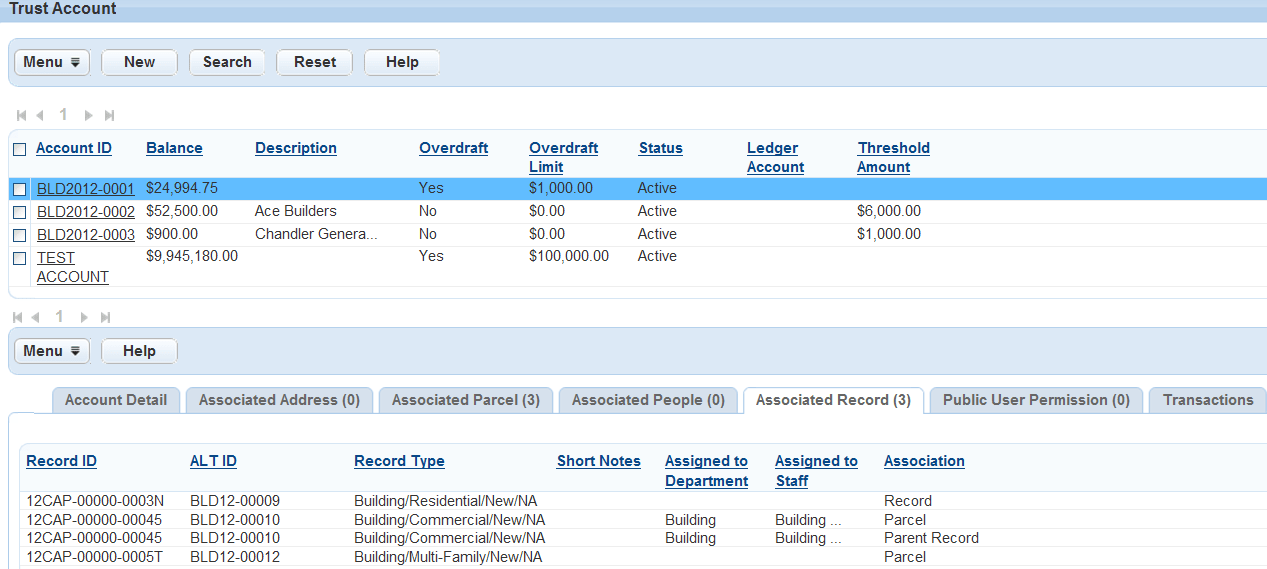Expand the lower Menu dropdown above the tabs
The height and width of the screenshot is (569, 1267).
[x=52, y=351]
